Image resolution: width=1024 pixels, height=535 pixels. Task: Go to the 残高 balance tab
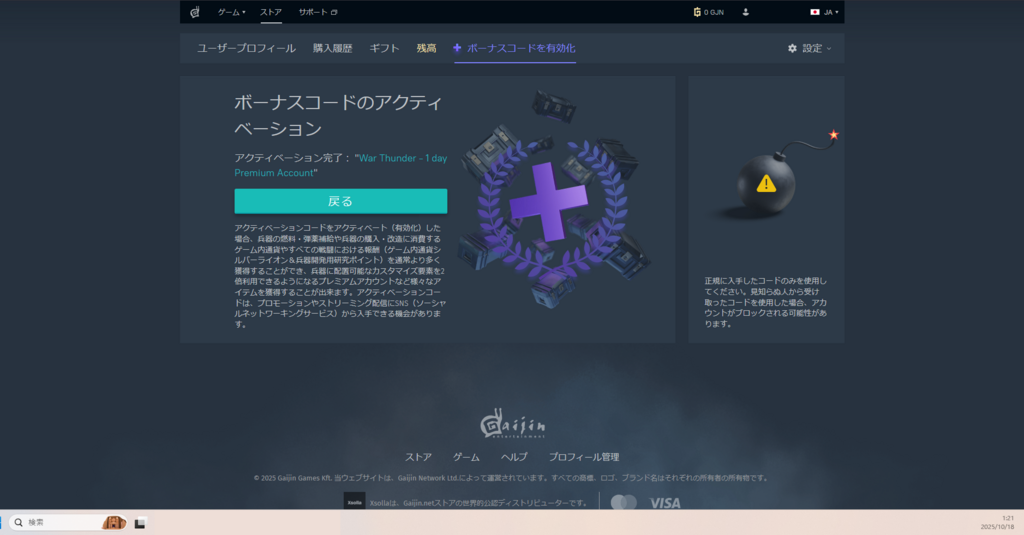[426, 48]
